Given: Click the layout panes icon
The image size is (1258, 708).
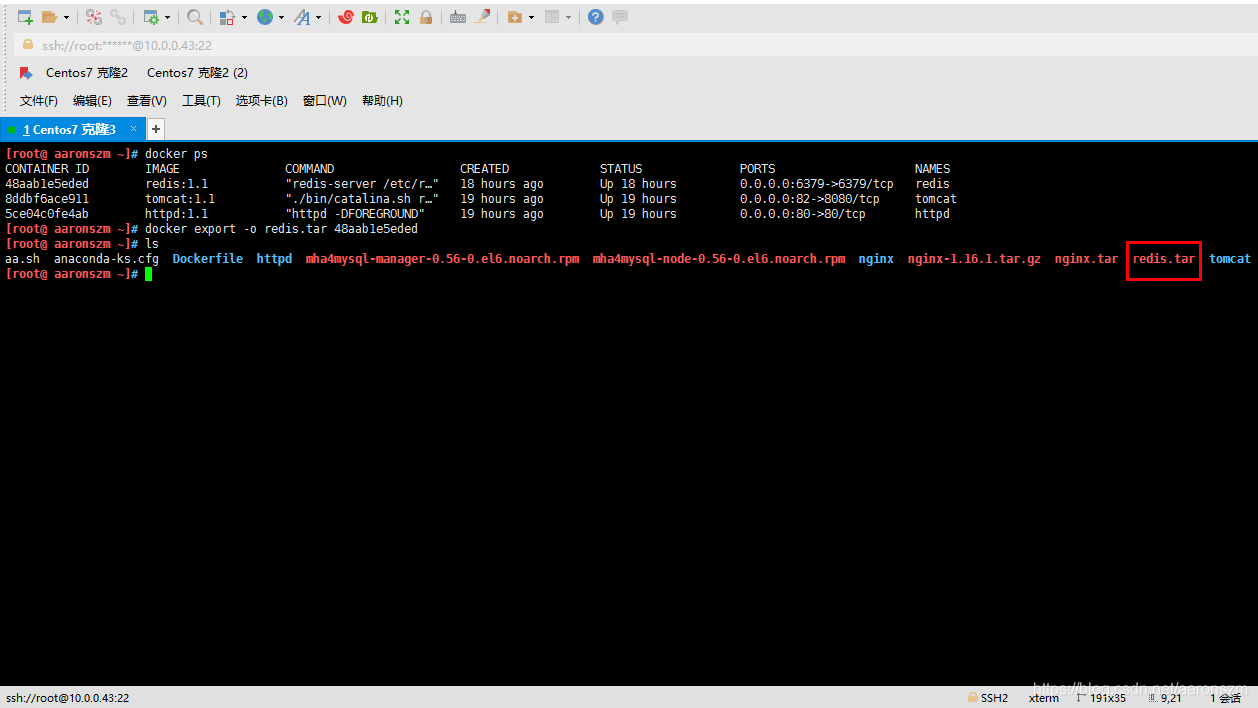Looking at the screenshot, I should coord(552,17).
